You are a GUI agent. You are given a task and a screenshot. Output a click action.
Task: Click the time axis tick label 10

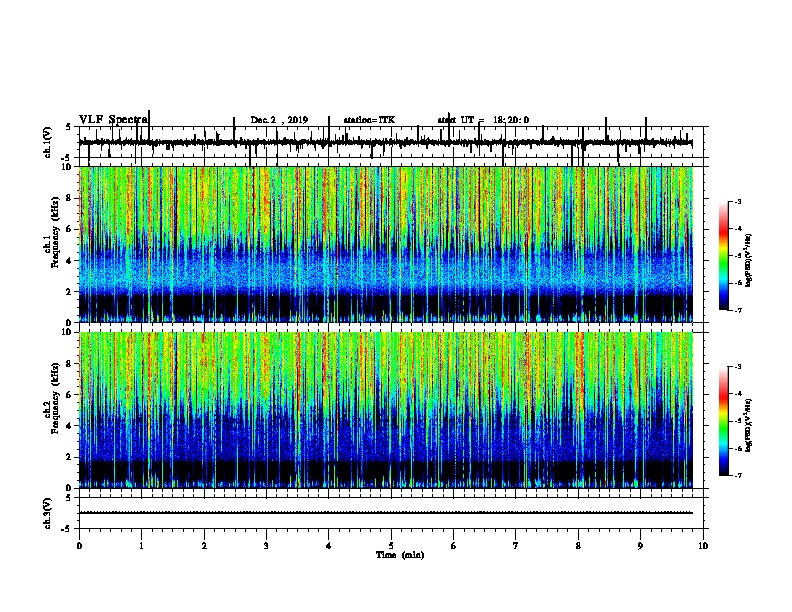coord(703,546)
